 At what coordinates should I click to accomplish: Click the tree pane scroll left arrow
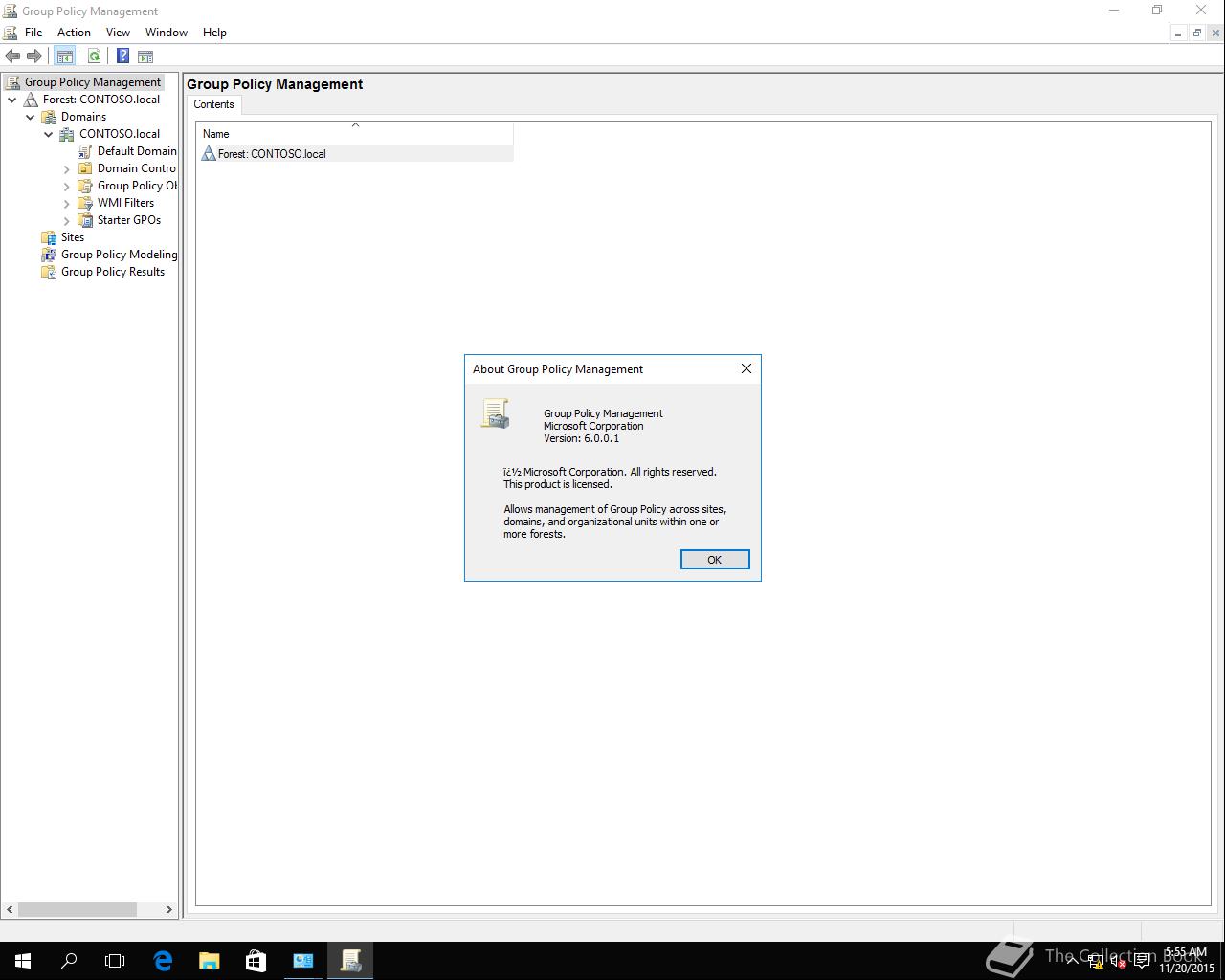[10, 909]
